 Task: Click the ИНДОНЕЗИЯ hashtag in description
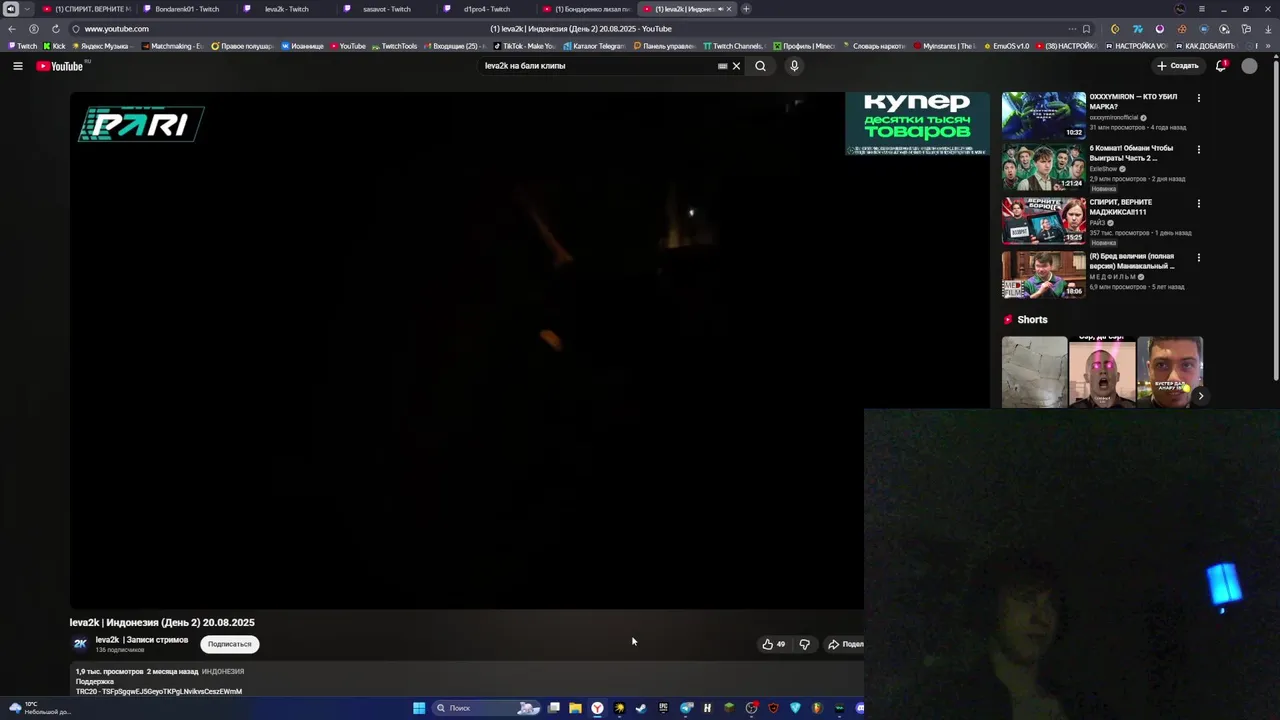[x=223, y=672]
